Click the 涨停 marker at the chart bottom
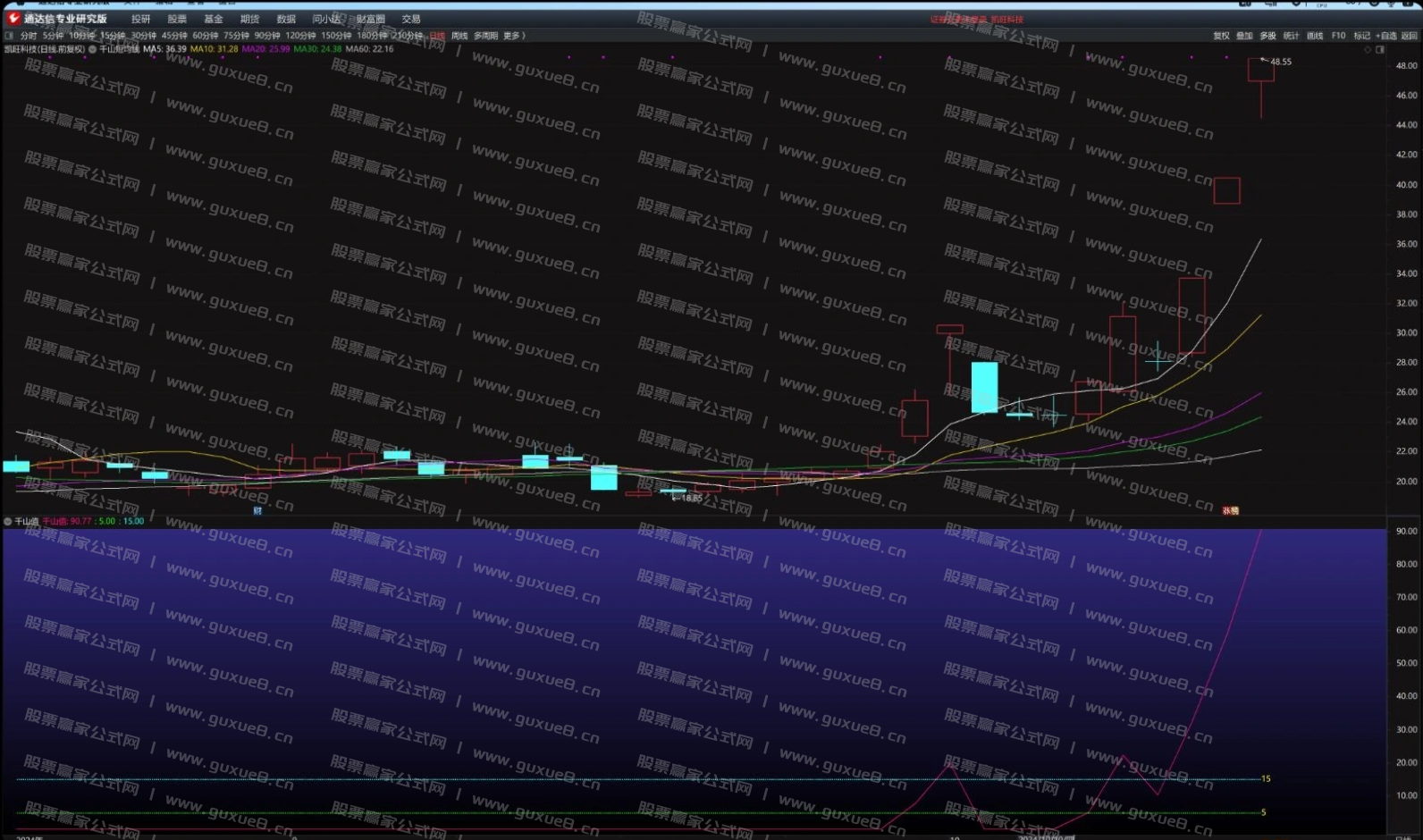 click(x=1231, y=511)
